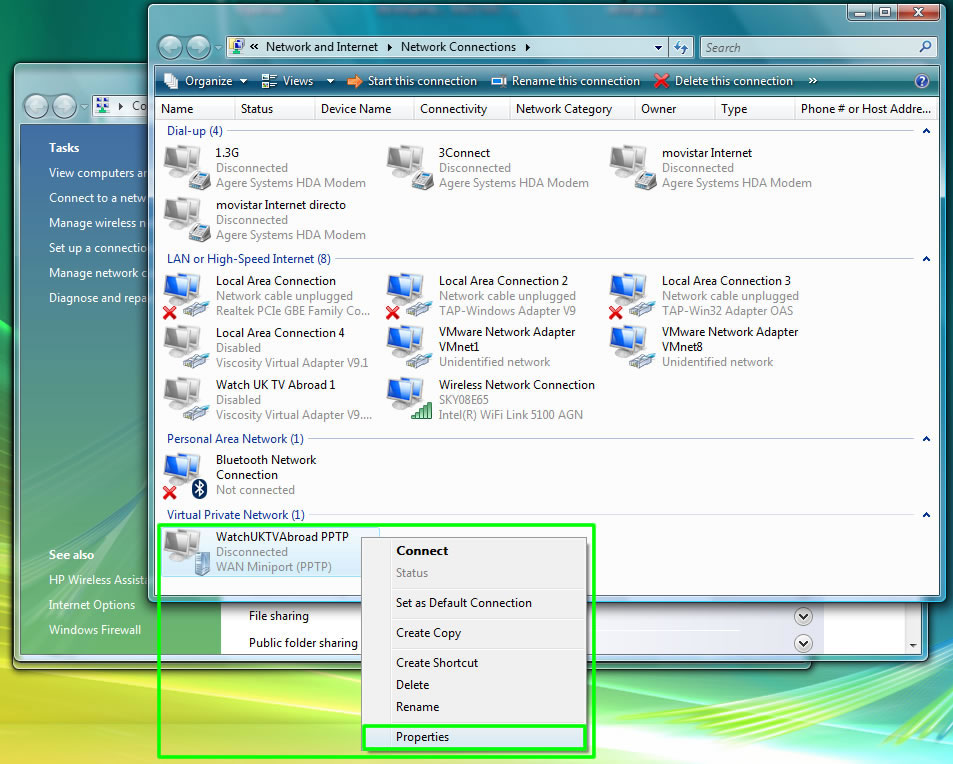Select the 1.3G dial-up connection icon

click(x=187, y=168)
